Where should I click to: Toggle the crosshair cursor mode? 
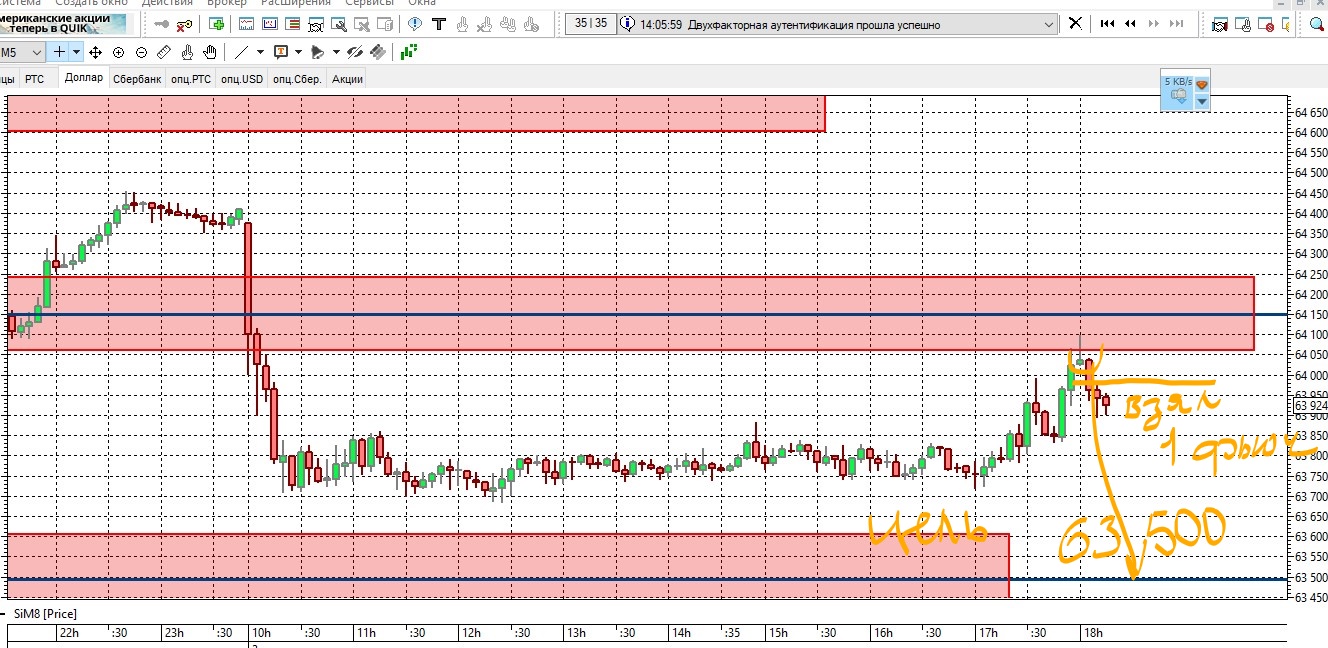coord(59,52)
